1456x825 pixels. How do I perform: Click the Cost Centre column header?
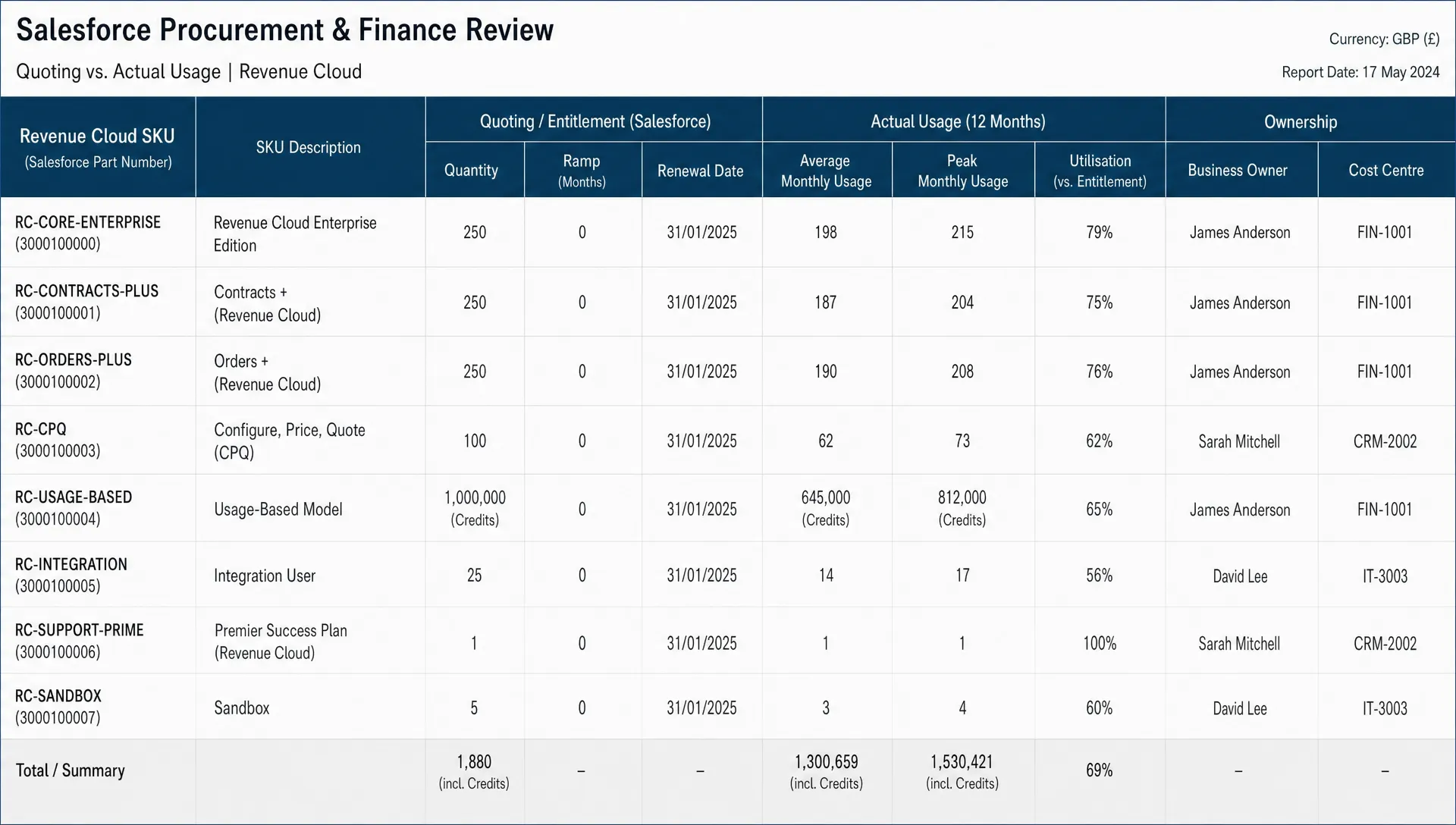pos(1385,170)
